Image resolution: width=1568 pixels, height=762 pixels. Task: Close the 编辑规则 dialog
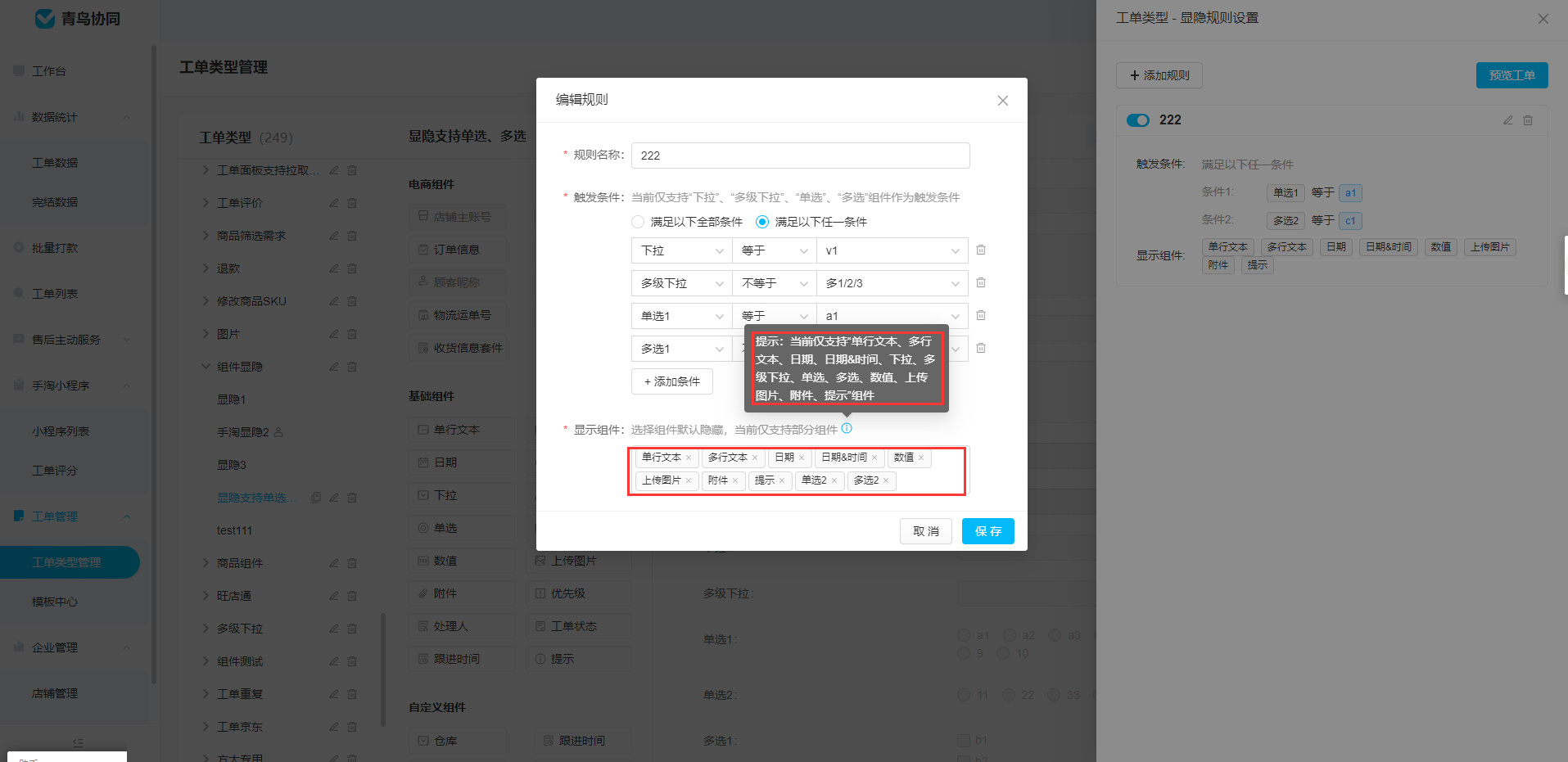pyautogui.click(x=1003, y=101)
